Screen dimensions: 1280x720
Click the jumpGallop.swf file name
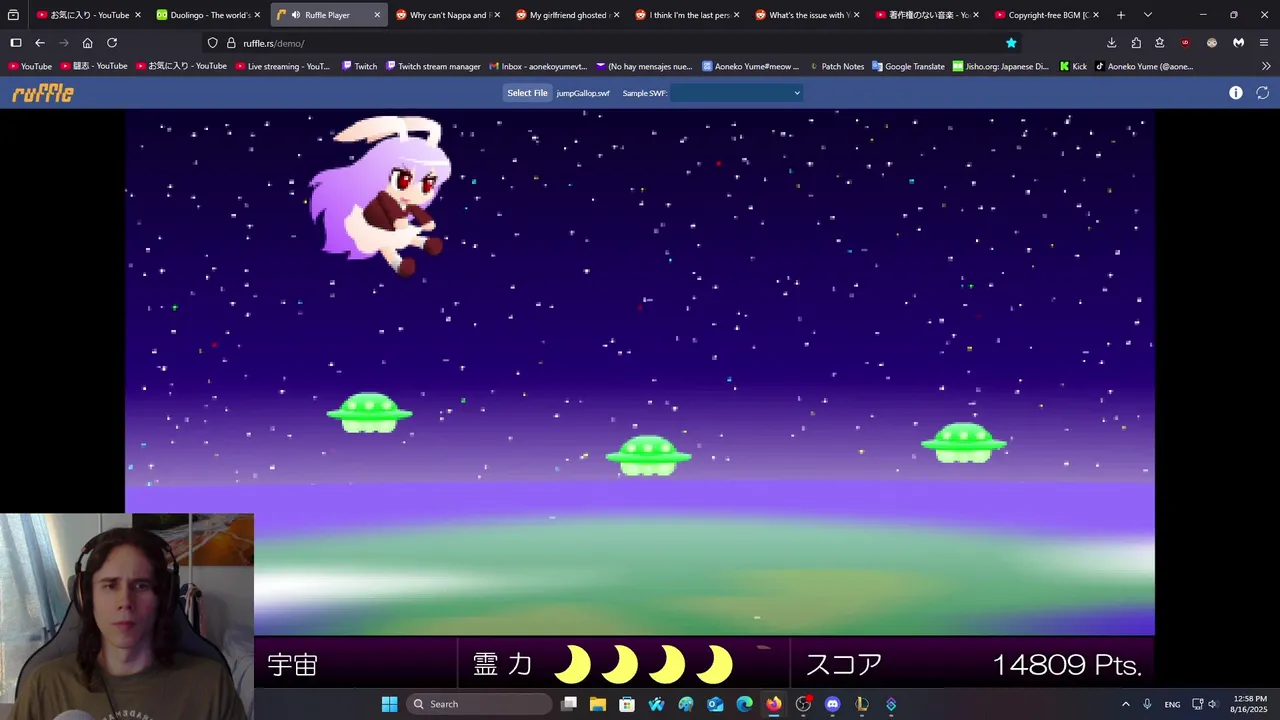pyautogui.click(x=583, y=93)
